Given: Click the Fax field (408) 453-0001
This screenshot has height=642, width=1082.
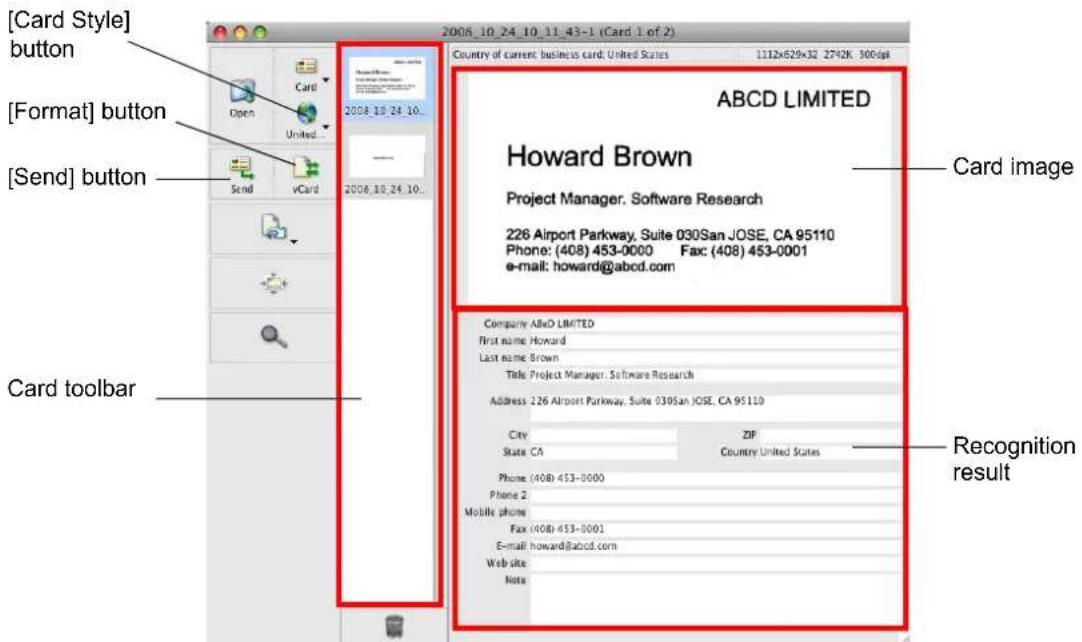Looking at the screenshot, I should (x=715, y=529).
